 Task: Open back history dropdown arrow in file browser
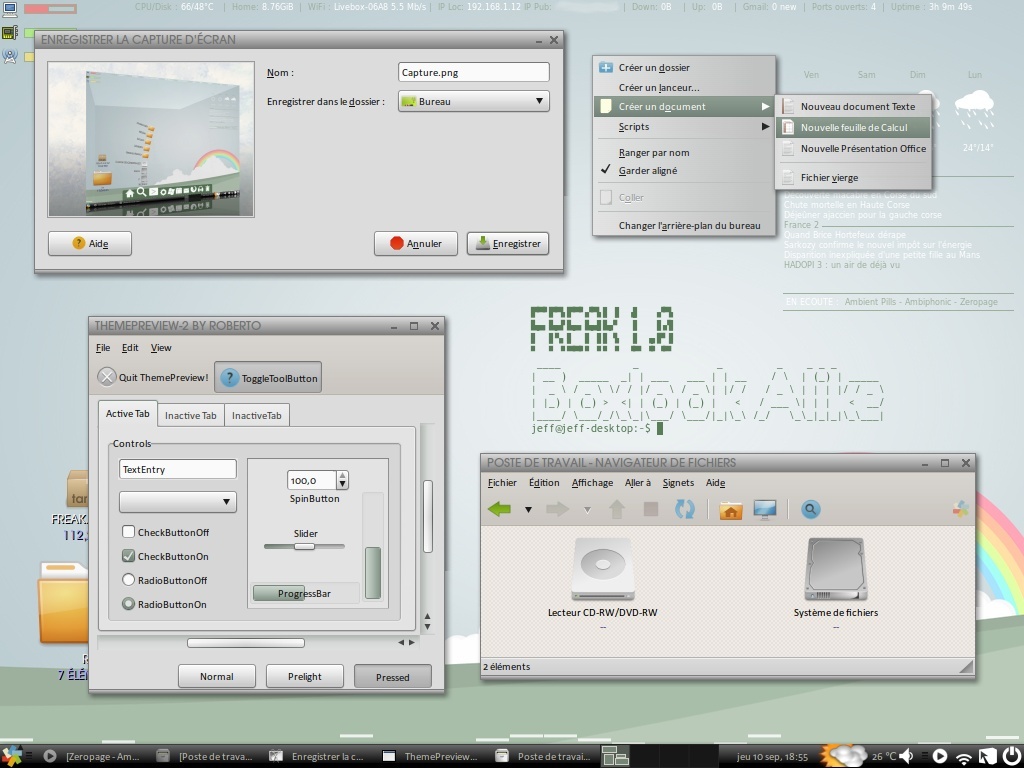point(528,510)
